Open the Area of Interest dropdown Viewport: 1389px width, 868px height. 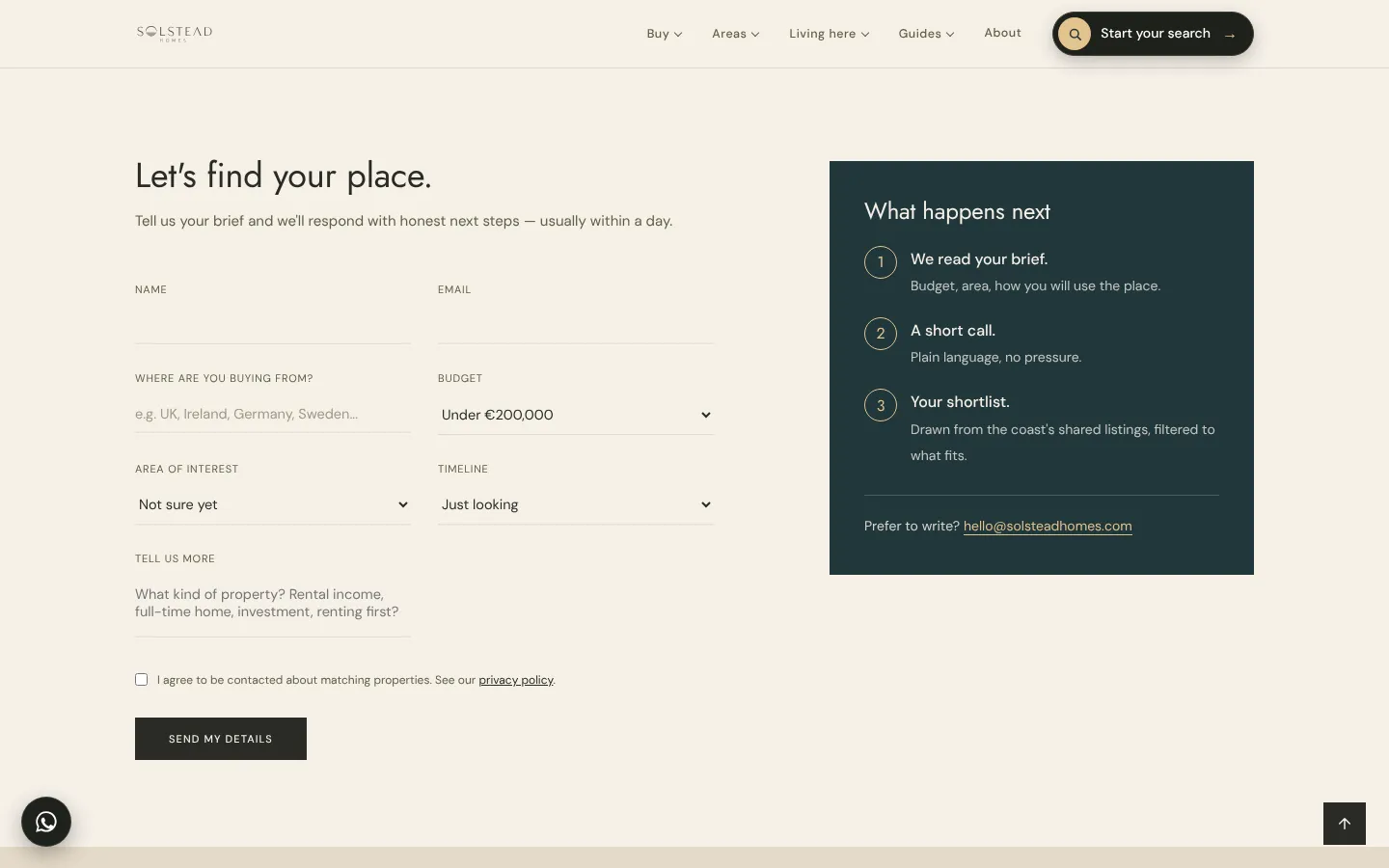[x=273, y=504]
